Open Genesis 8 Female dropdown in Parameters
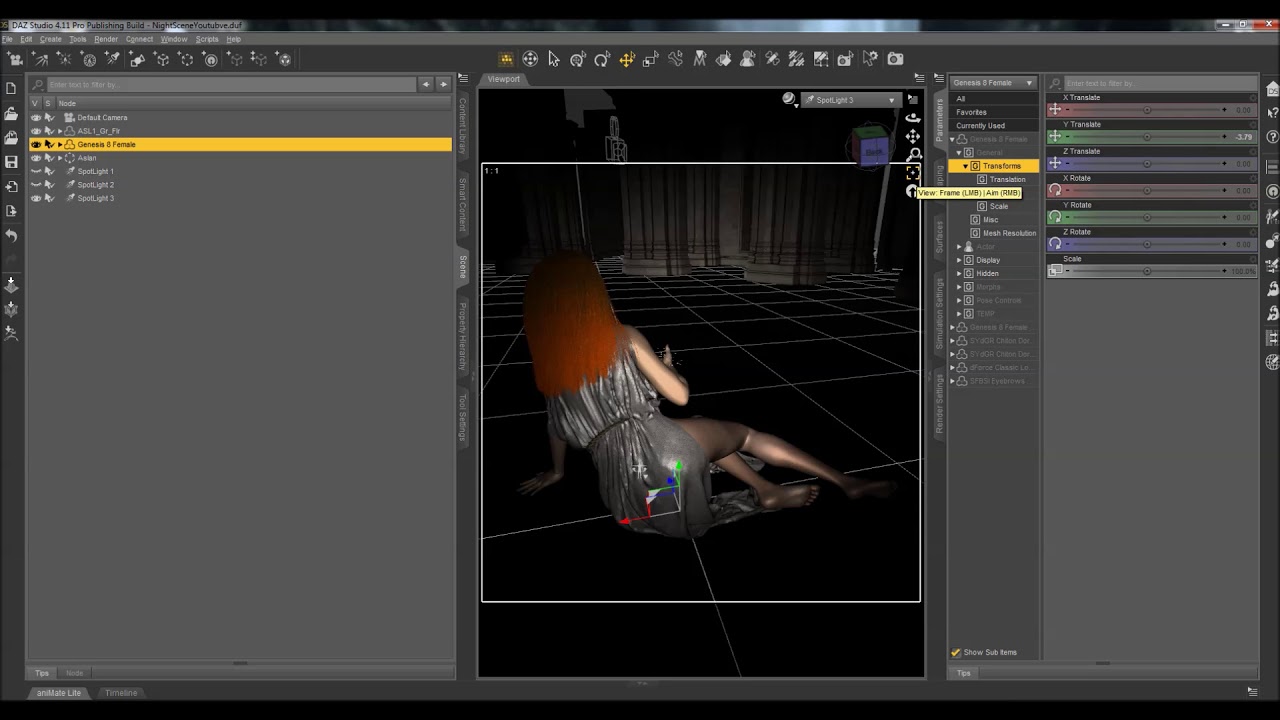Viewport: 1280px width, 720px height. pos(993,83)
